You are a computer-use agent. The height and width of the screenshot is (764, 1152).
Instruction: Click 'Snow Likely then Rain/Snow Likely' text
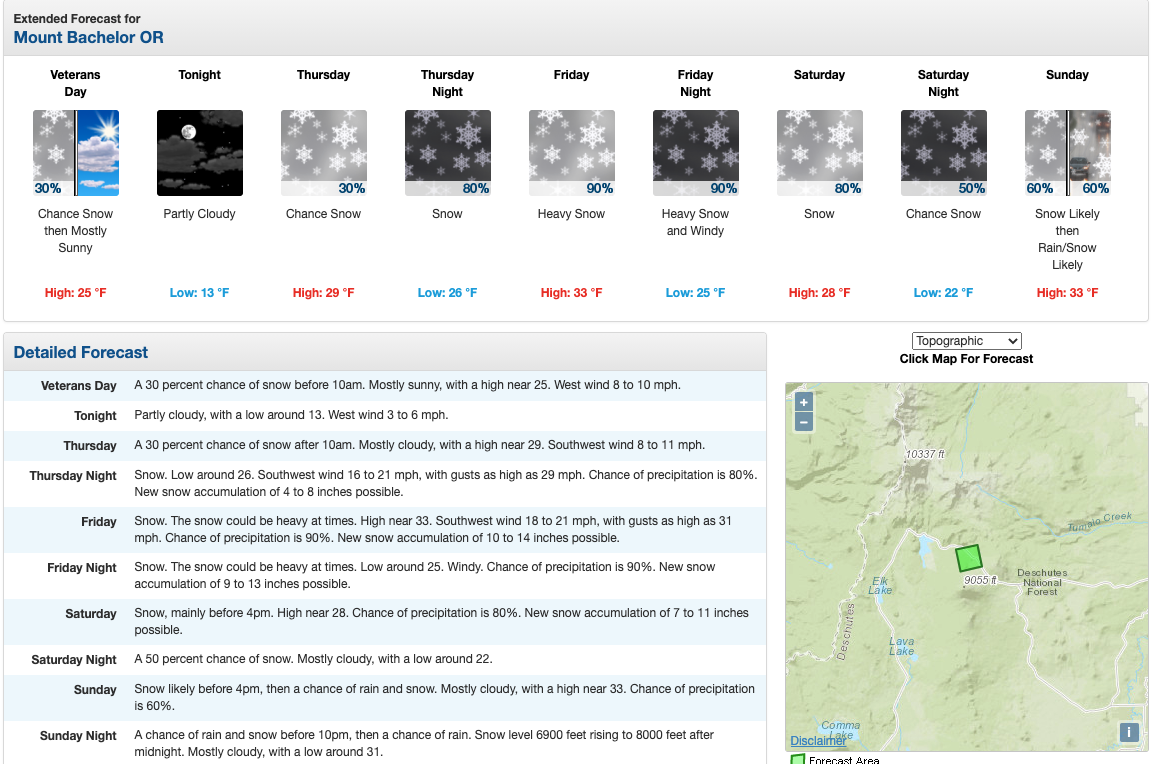point(1068,239)
